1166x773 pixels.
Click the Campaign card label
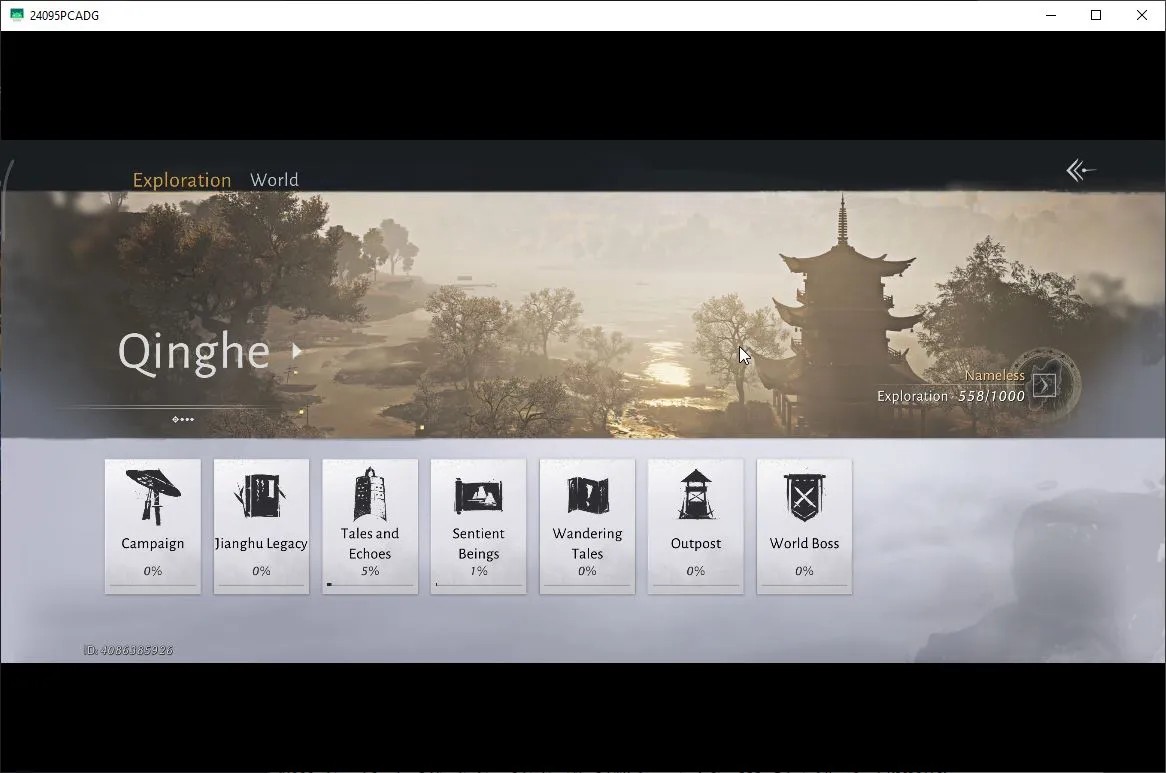pyautogui.click(x=152, y=543)
